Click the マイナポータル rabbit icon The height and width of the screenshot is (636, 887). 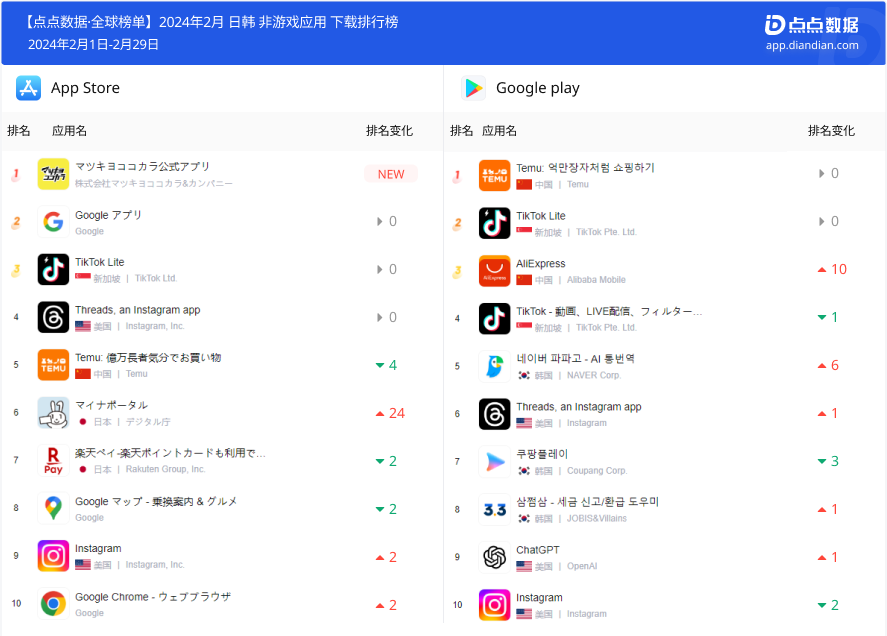coord(53,412)
